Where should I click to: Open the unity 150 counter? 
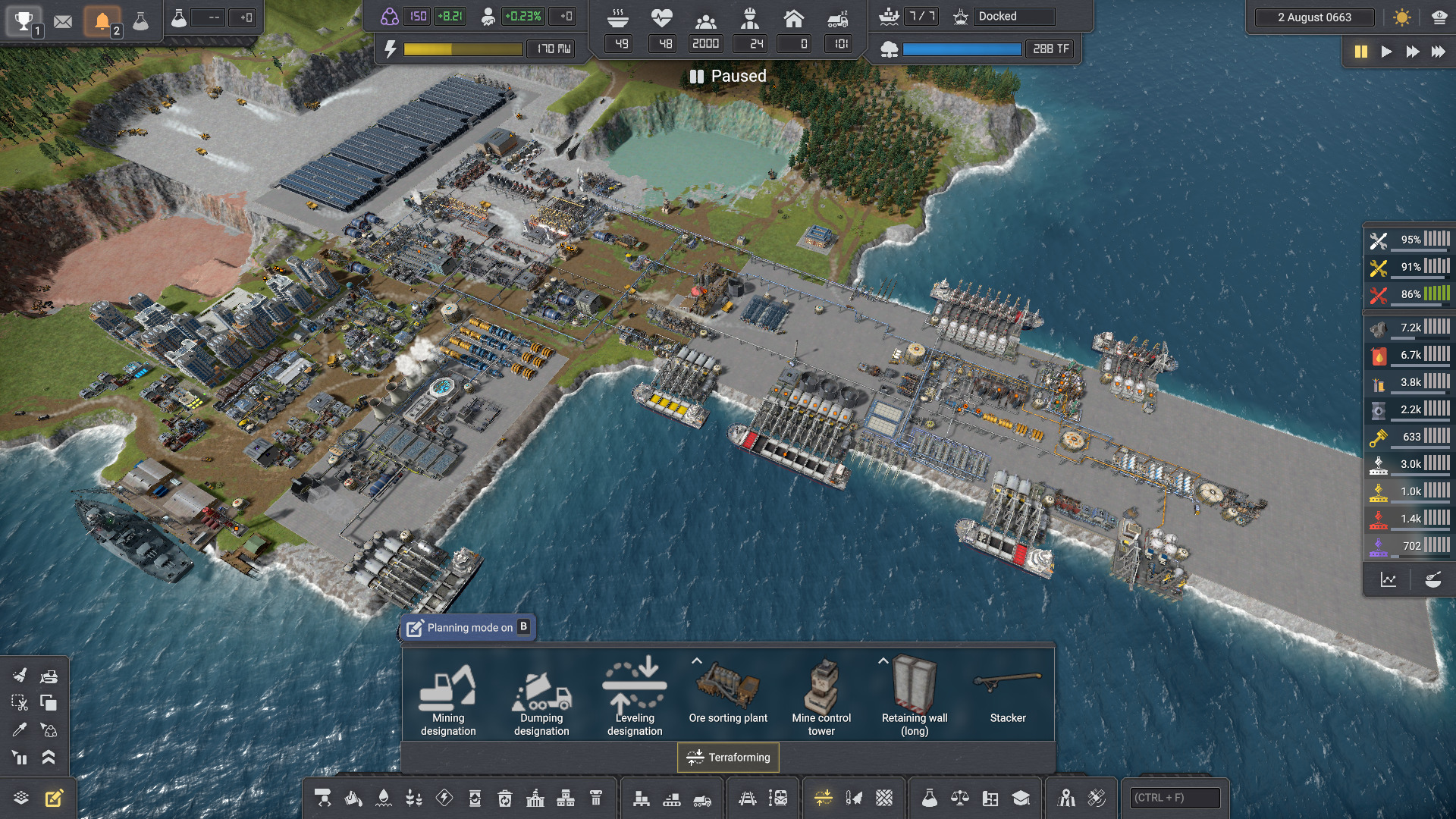pos(418,17)
